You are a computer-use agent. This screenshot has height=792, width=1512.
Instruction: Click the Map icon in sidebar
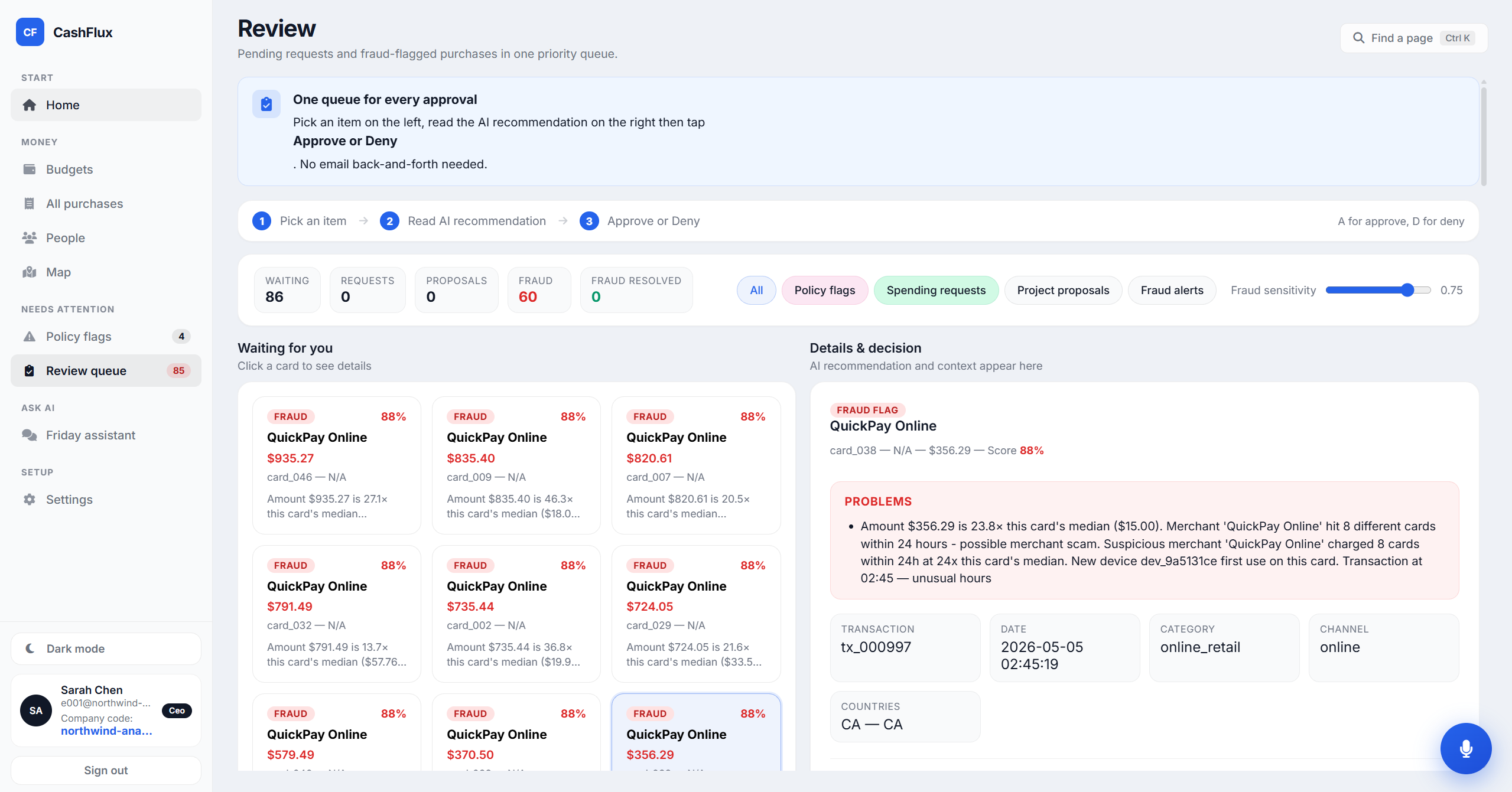point(30,272)
